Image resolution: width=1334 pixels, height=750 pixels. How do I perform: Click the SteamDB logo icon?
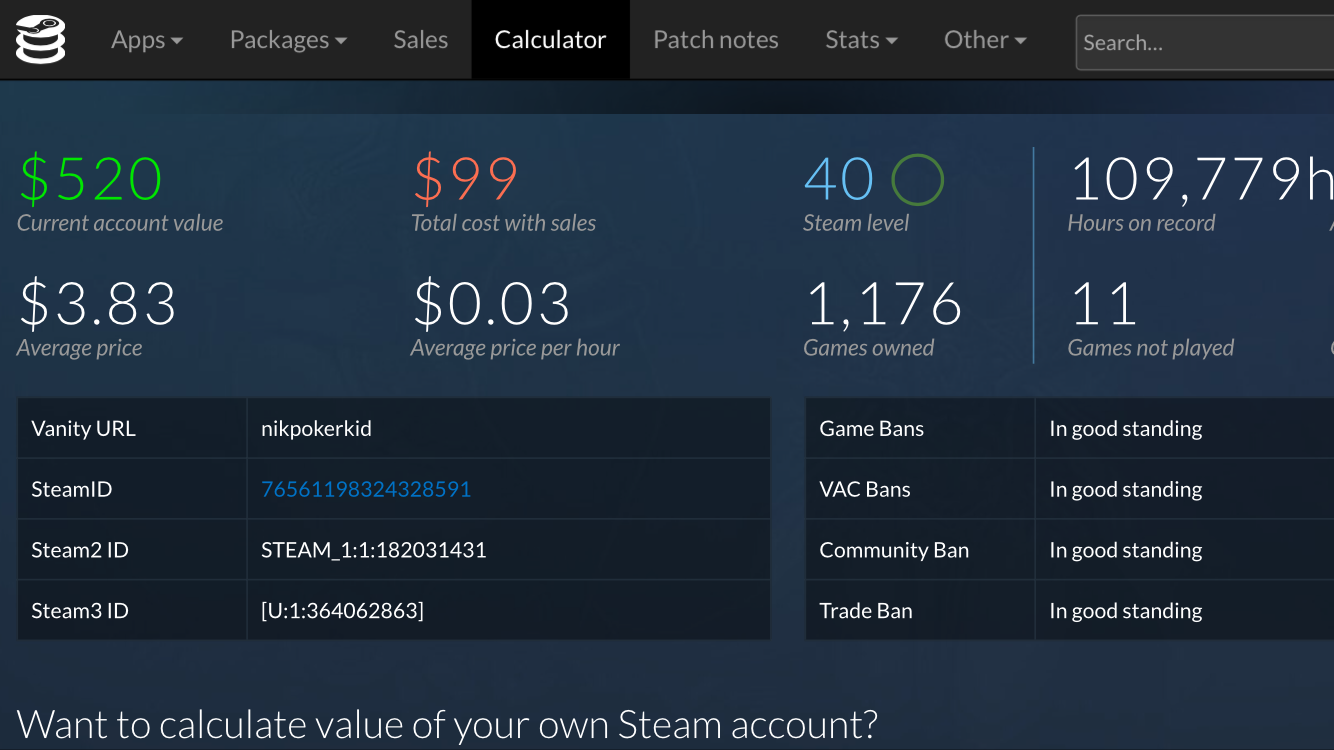[x=41, y=40]
